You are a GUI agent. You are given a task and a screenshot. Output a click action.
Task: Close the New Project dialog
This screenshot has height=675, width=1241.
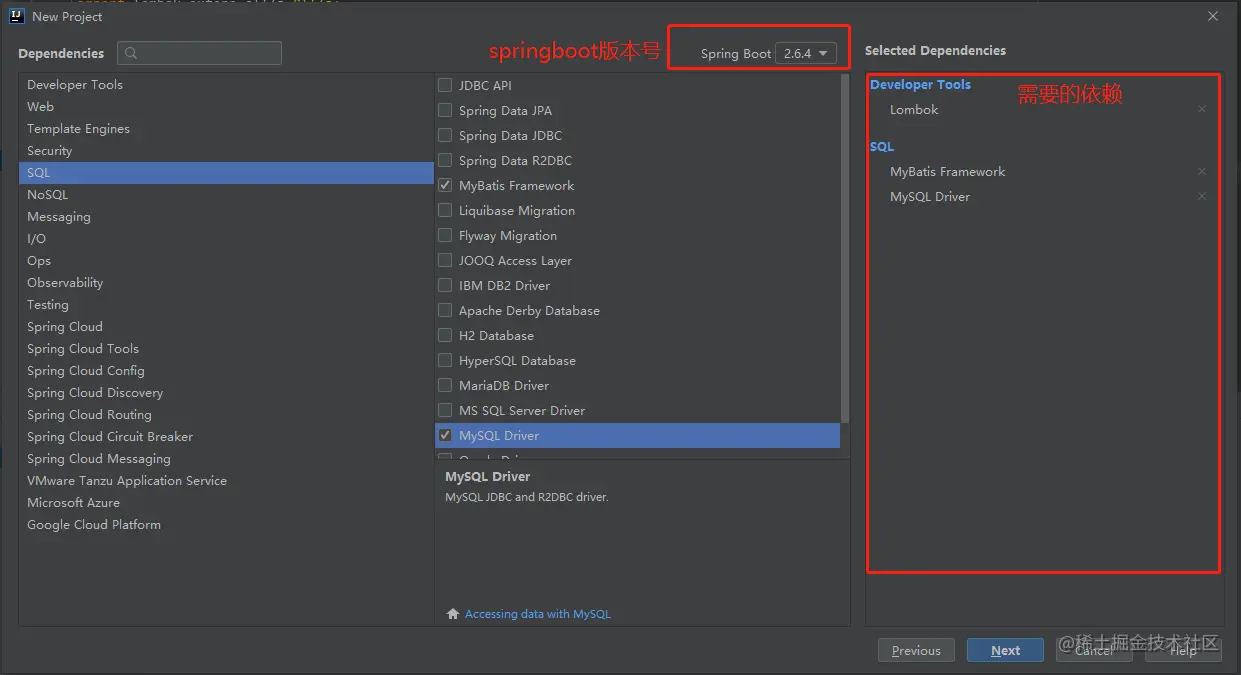(x=1213, y=17)
